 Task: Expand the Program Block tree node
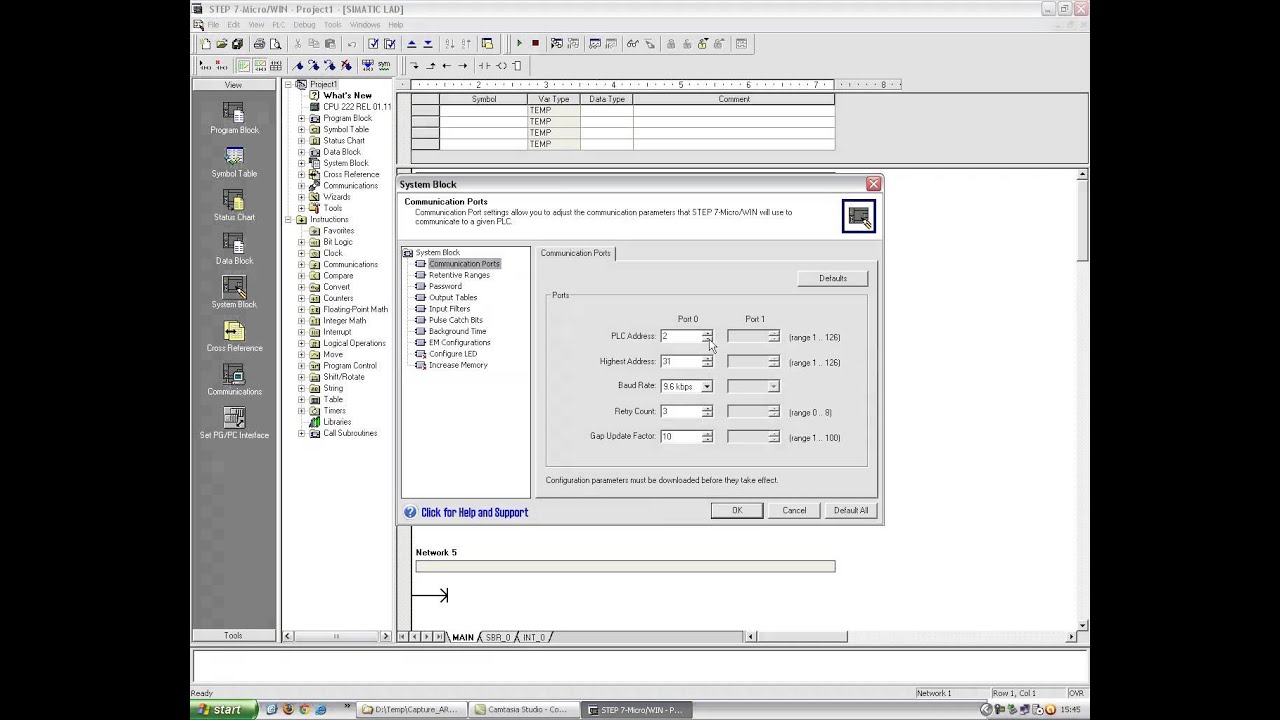point(302,118)
